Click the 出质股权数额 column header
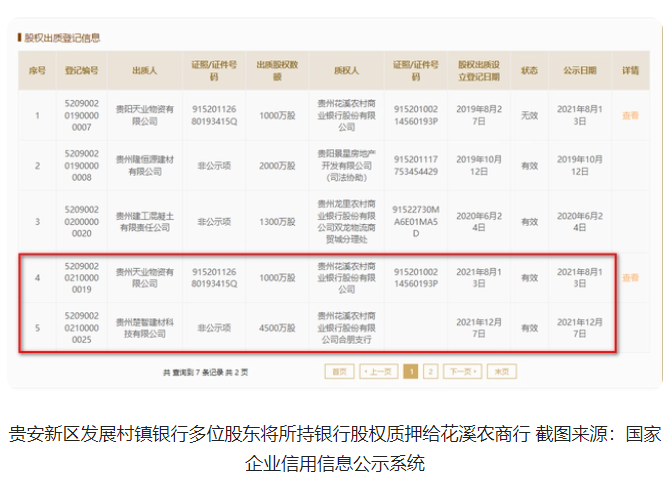 tap(277, 71)
